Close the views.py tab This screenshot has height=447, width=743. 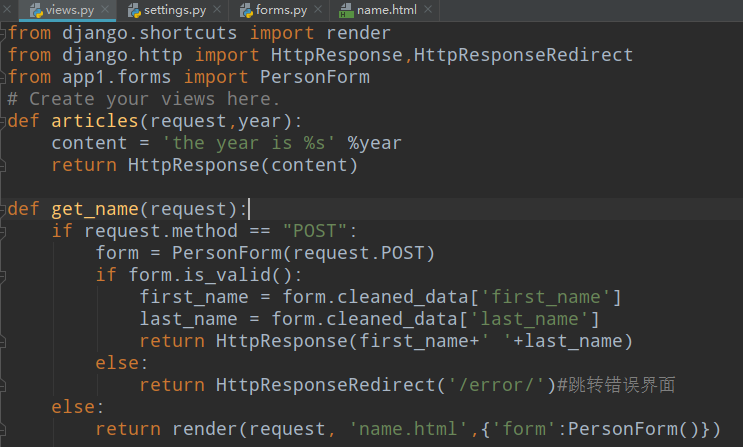105,9
